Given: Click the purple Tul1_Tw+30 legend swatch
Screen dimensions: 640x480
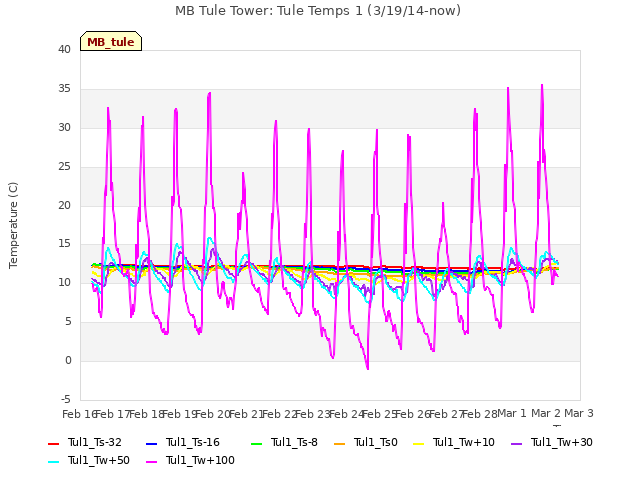Looking at the screenshot, I should click(x=516, y=443).
